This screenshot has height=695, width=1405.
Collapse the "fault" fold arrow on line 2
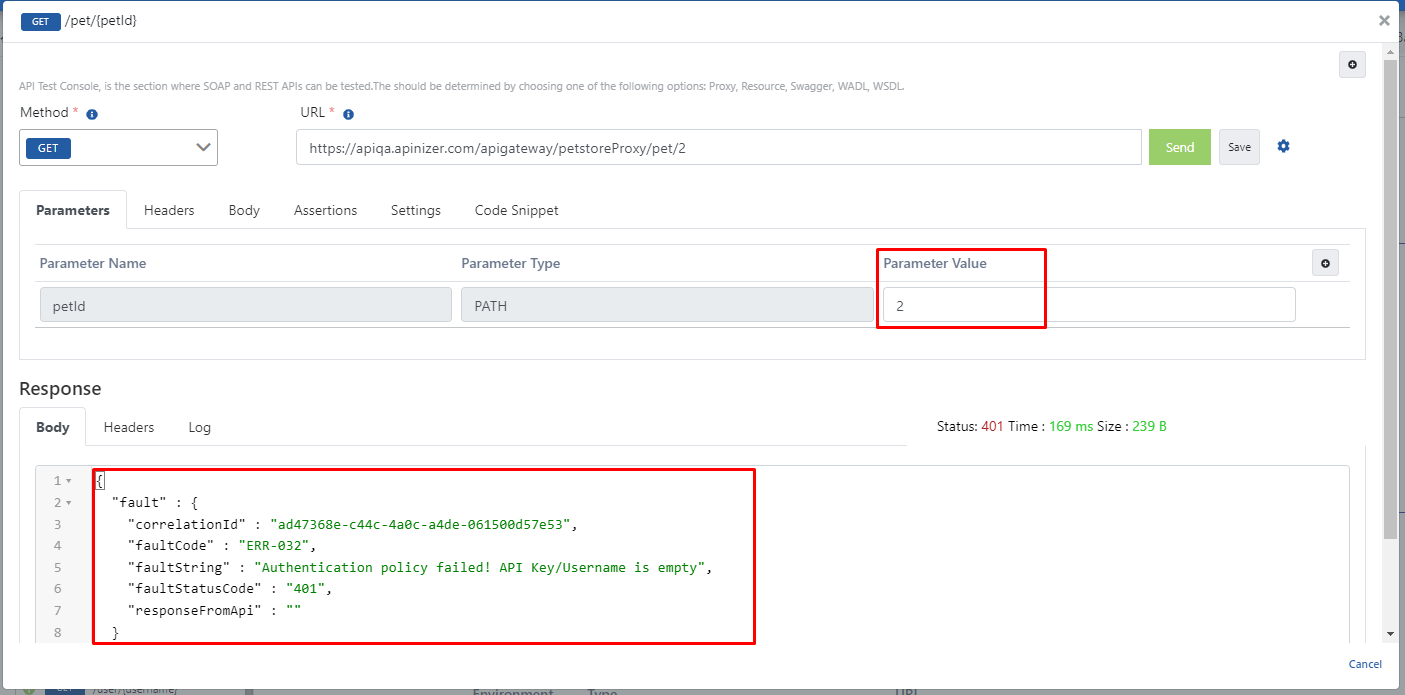[68, 503]
